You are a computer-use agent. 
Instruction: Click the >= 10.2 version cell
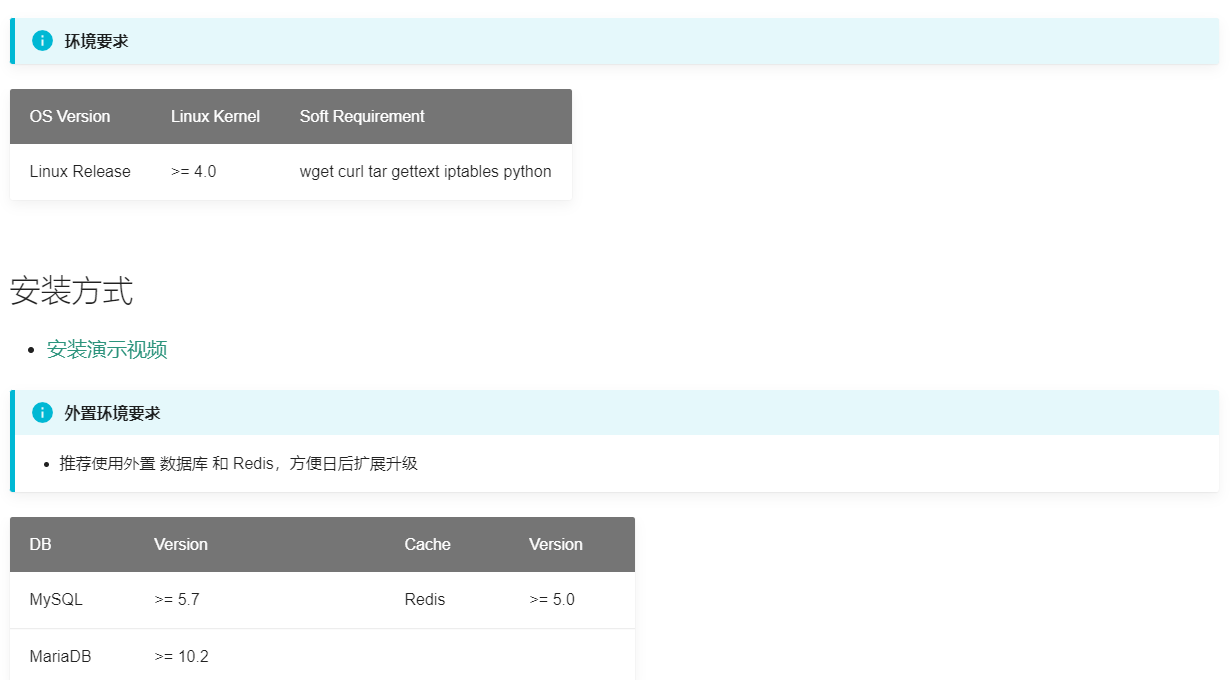pos(181,657)
